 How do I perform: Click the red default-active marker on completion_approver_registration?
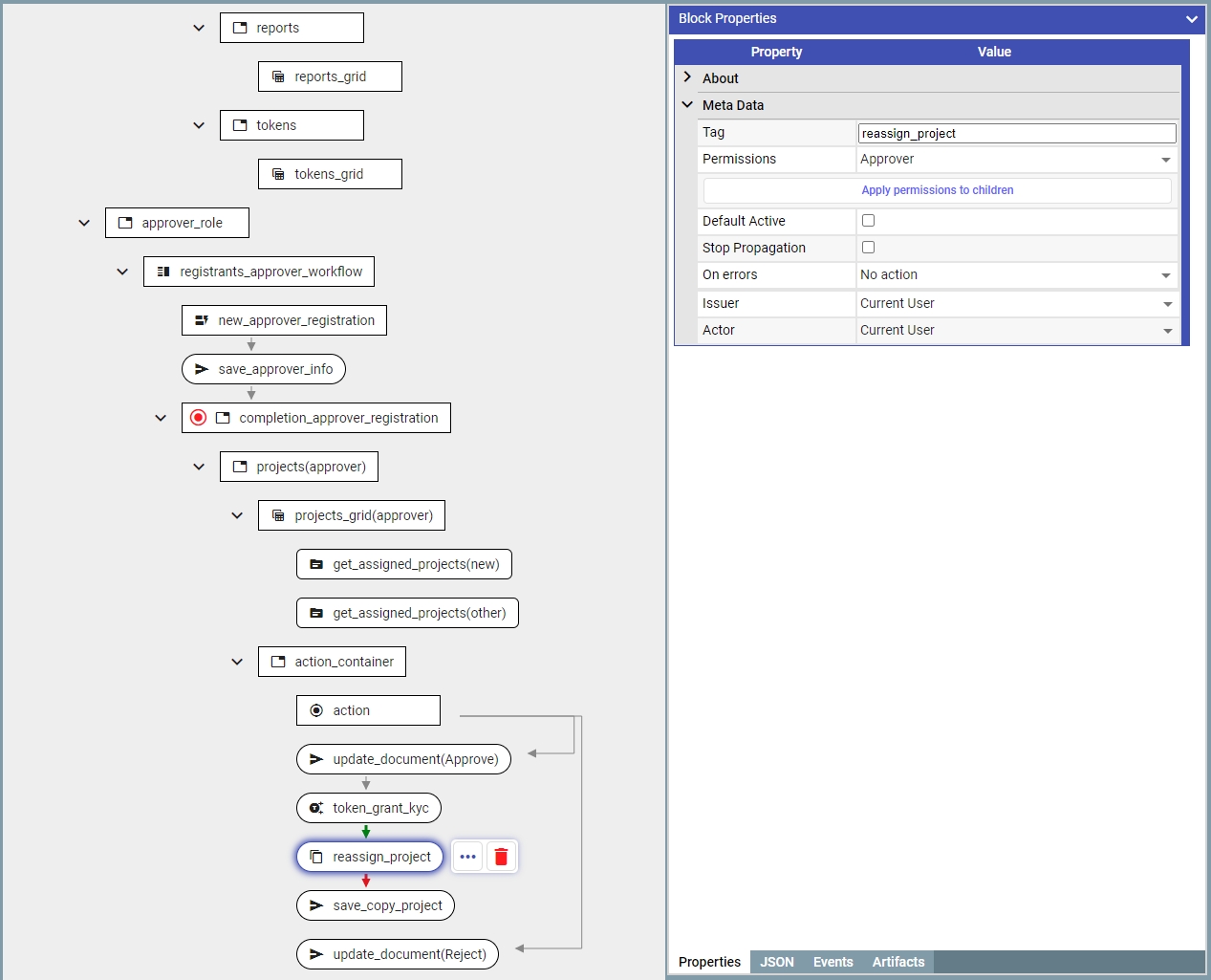[198, 418]
